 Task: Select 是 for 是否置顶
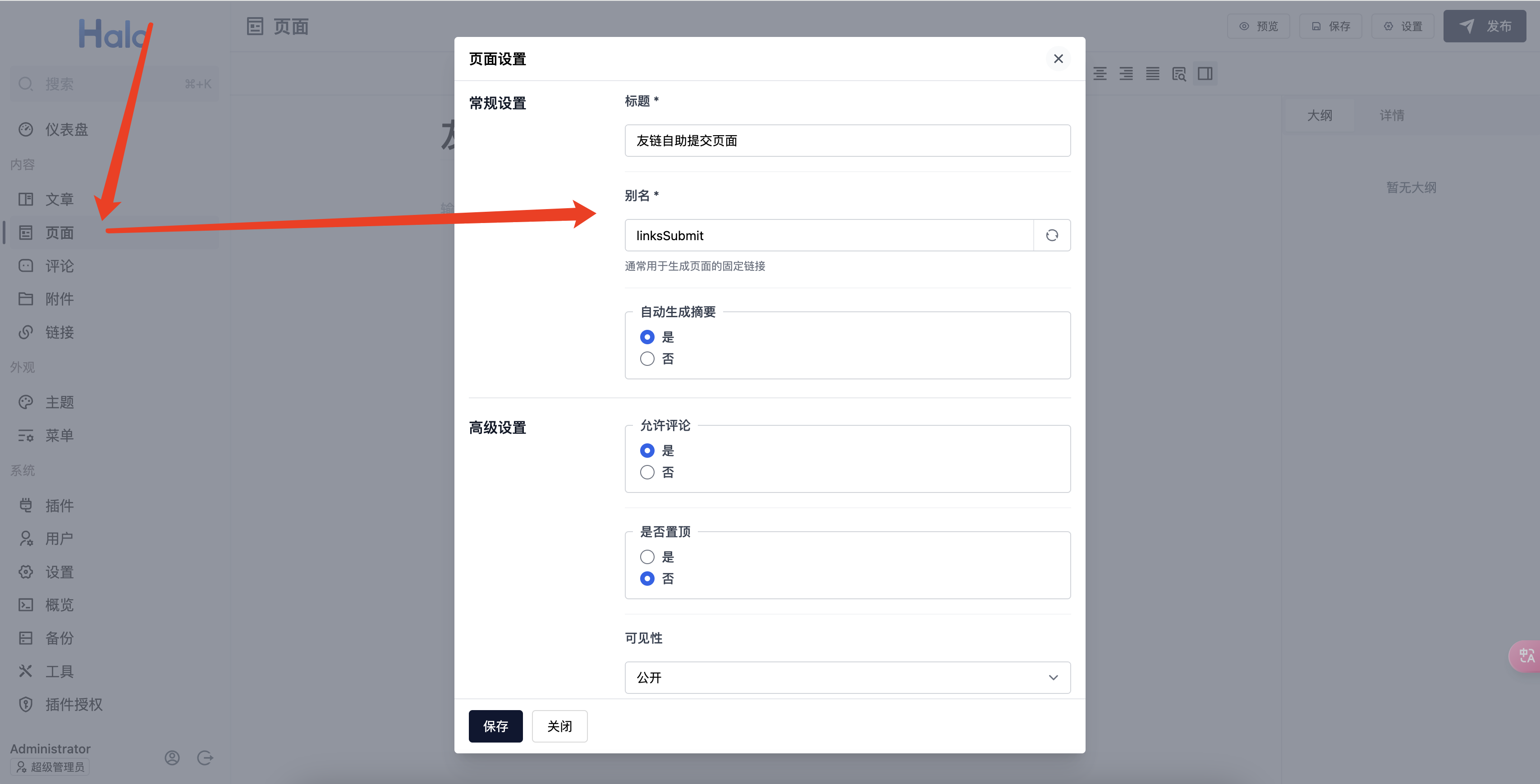click(647, 557)
